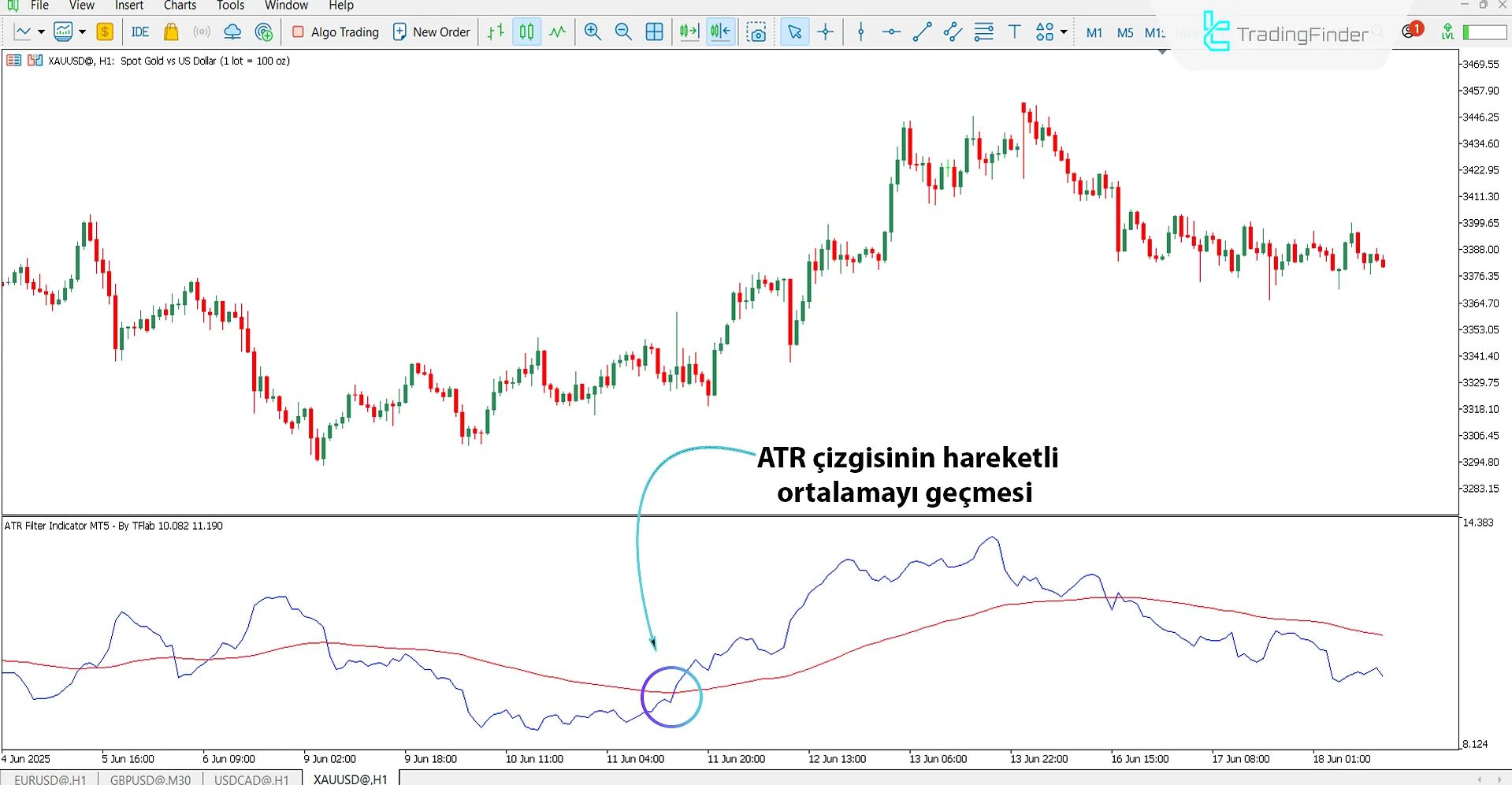The height and width of the screenshot is (785, 1512).
Task: Click the one-click trading panel icon on chart
Action: [x=13, y=61]
